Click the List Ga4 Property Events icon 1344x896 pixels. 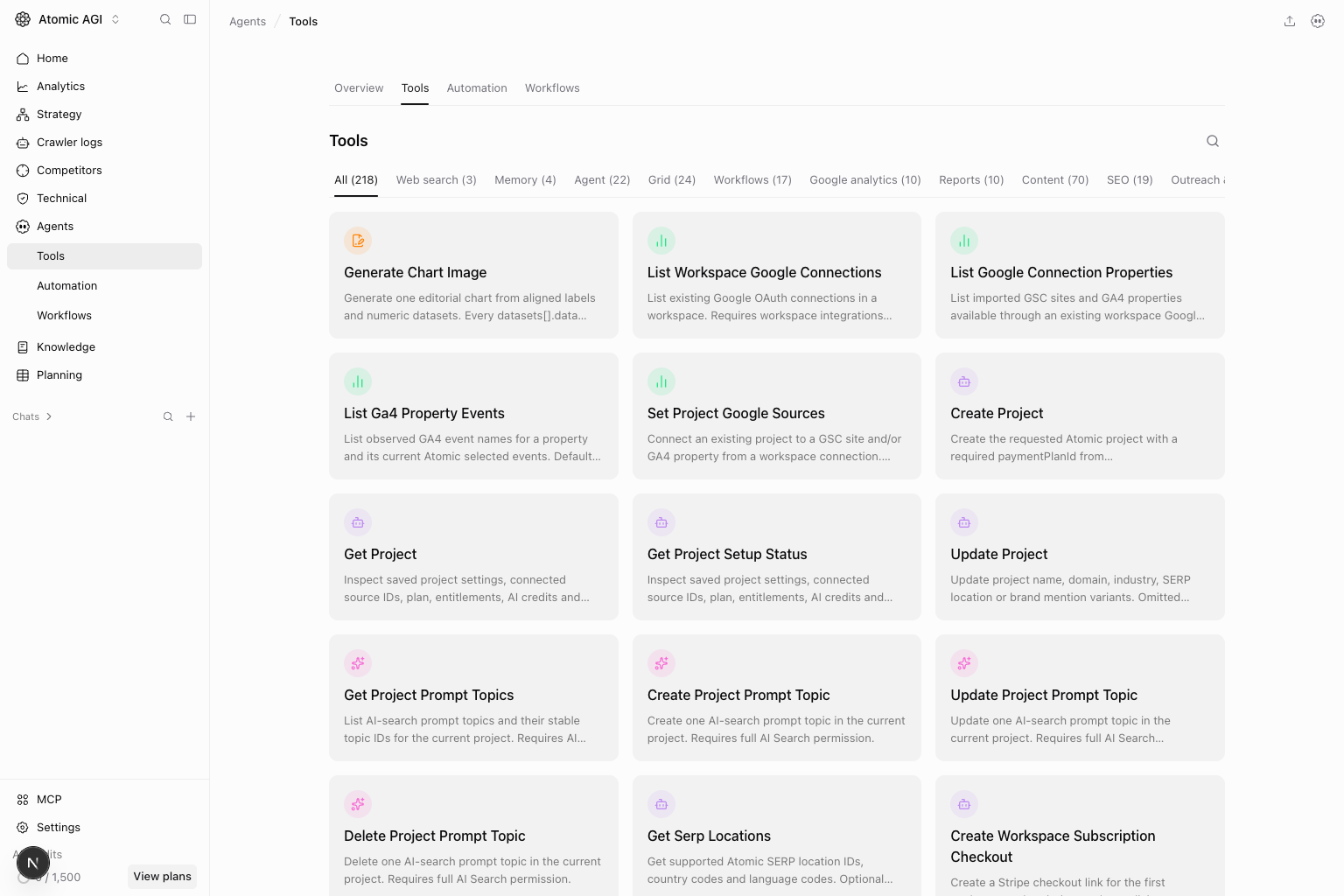(358, 381)
